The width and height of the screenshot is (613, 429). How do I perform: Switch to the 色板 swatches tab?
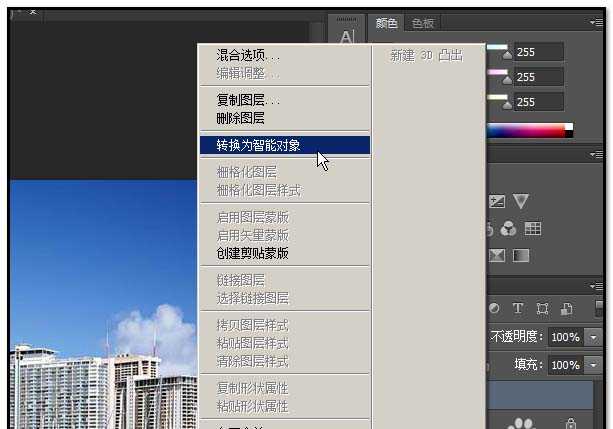[424, 23]
